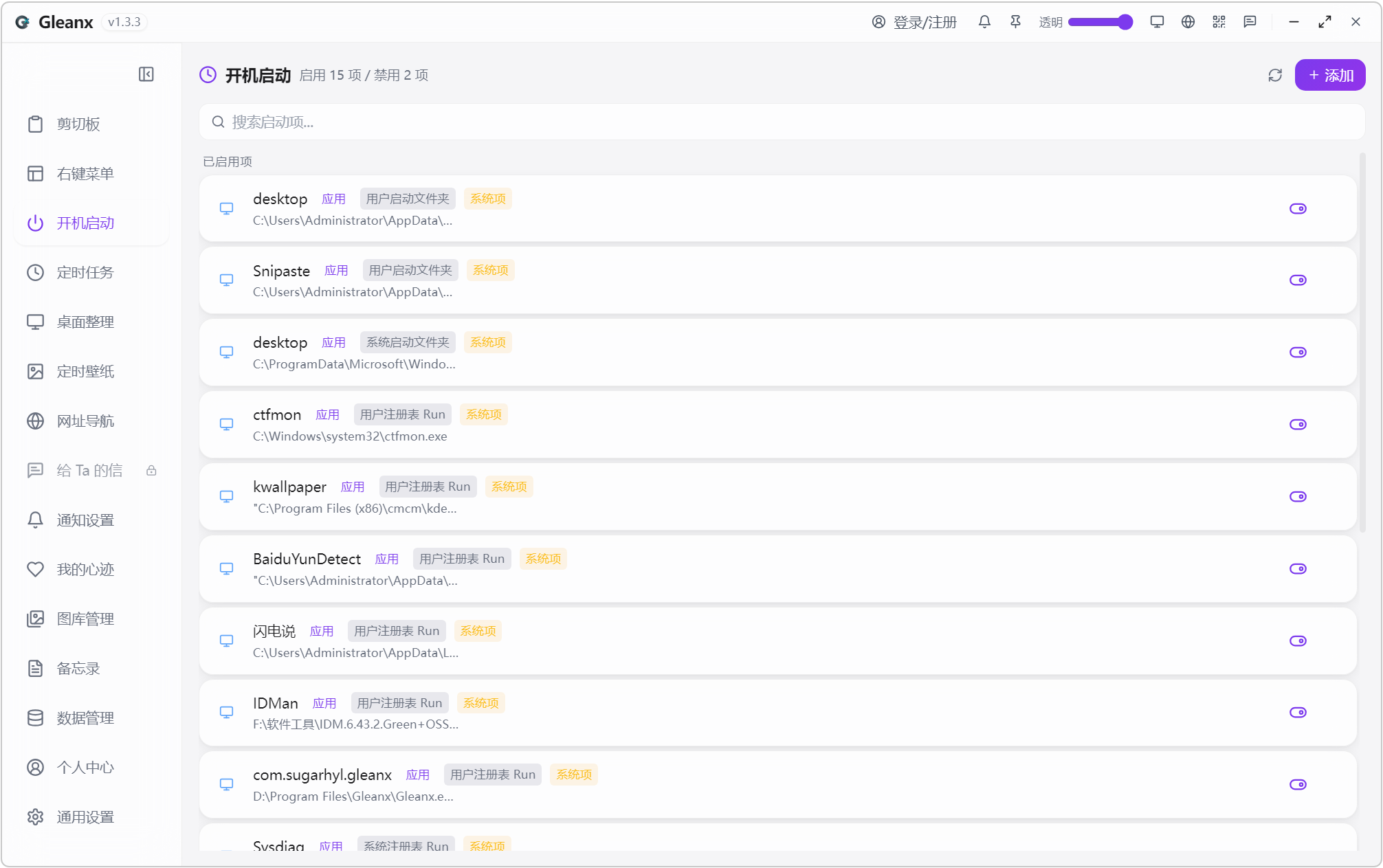Adjust the 透明 transparency slider
The height and width of the screenshot is (868, 1383).
[1100, 22]
